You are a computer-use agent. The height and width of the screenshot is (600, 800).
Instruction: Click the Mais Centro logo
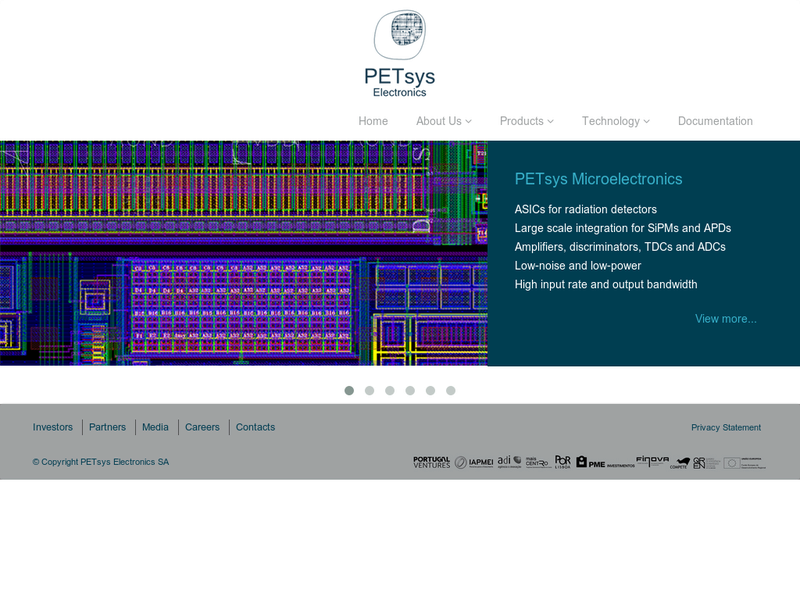click(x=538, y=462)
